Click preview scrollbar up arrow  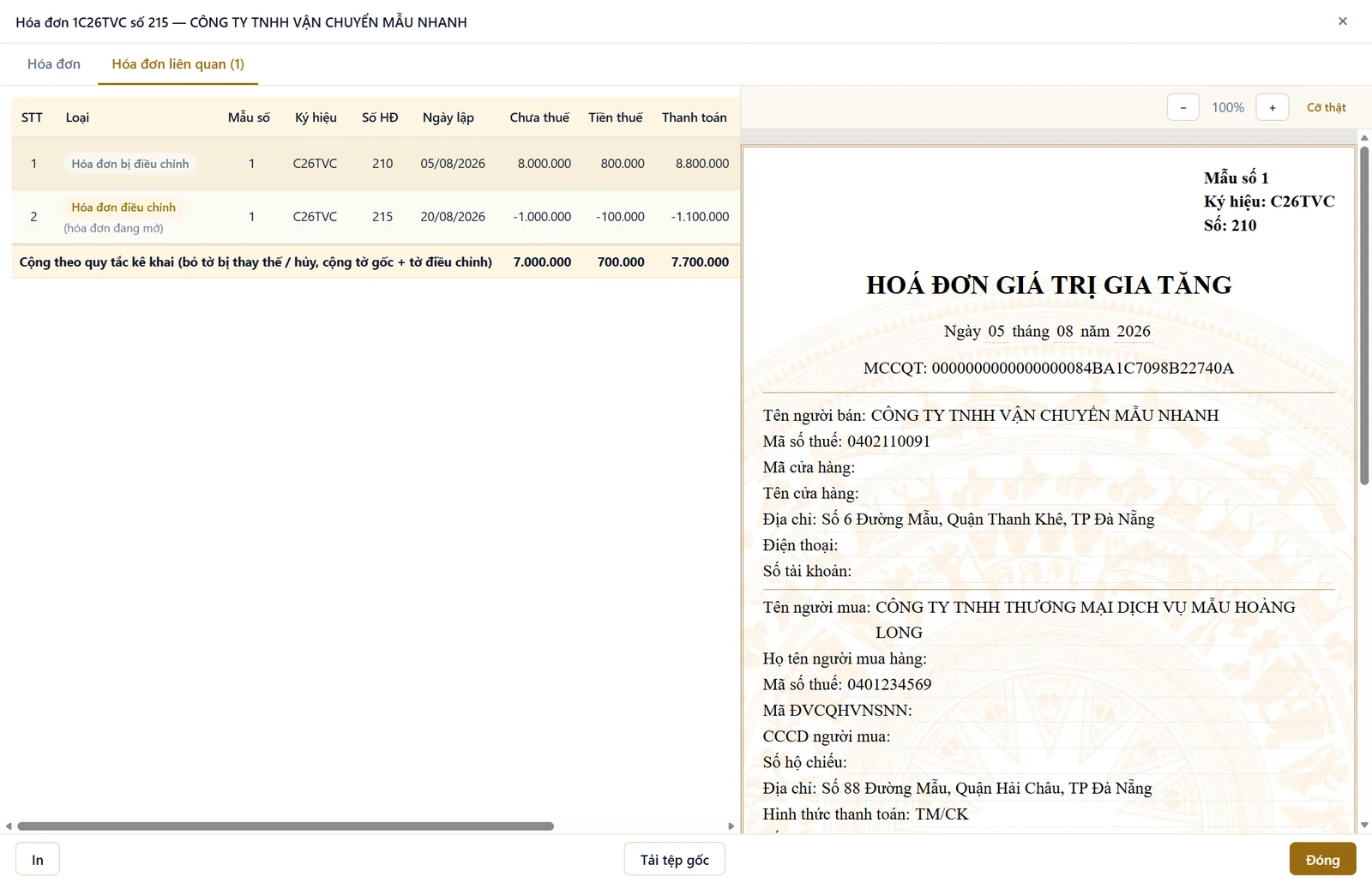(x=1364, y=137)
